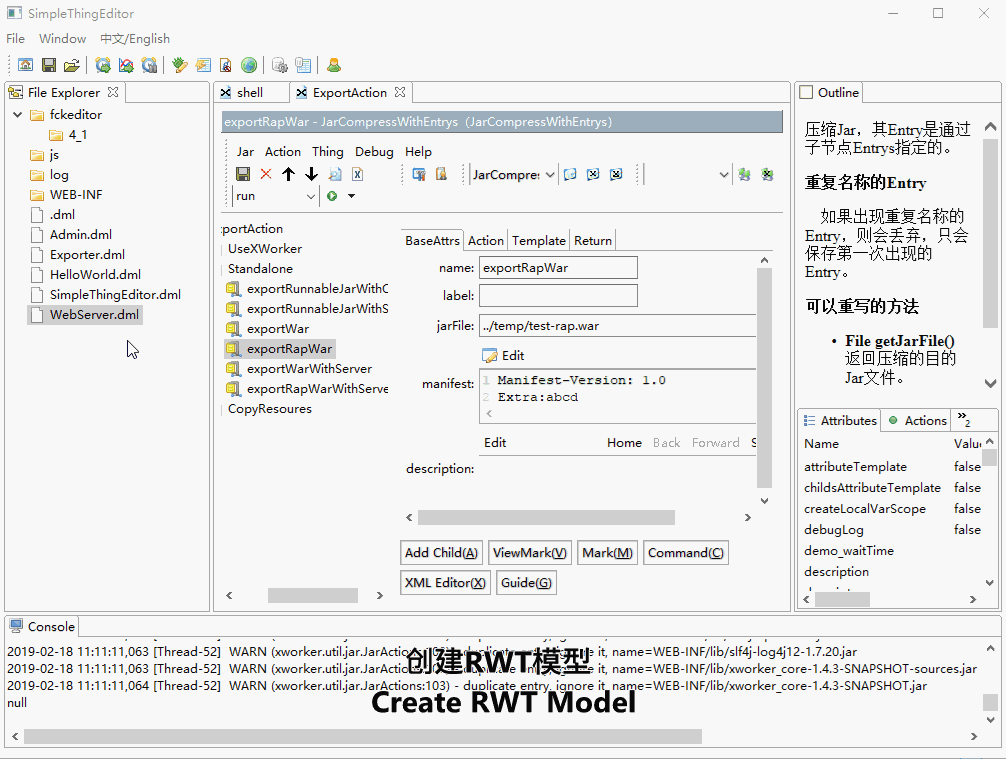The width and height of the screenshot is (1006, 759).
Task: Click Home link in description editor
Action: point(624,443)
